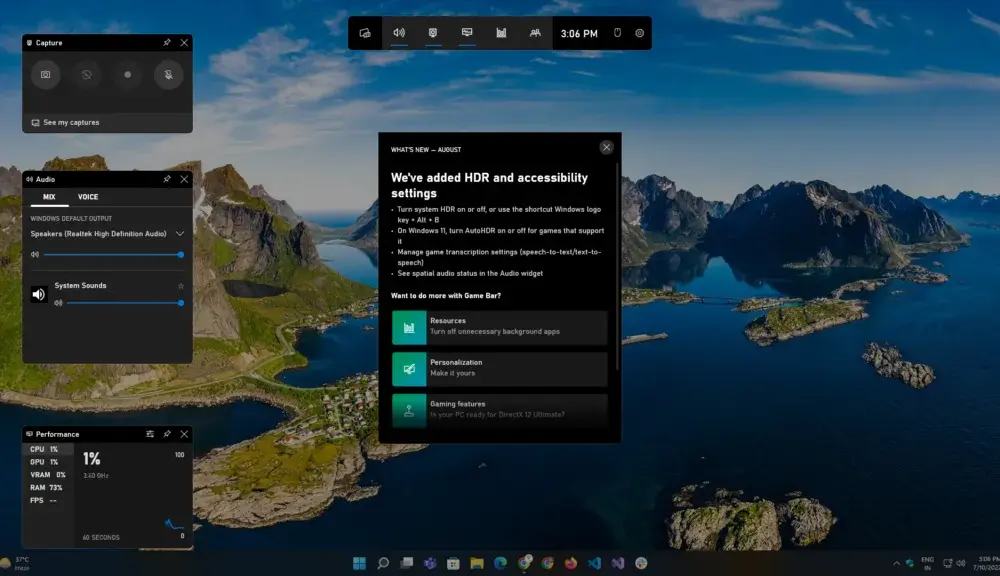The width and height of the screenshot is (1000, 576).
Task: Open the Resources widget from Game Bar toolbar
Action: 501,33
